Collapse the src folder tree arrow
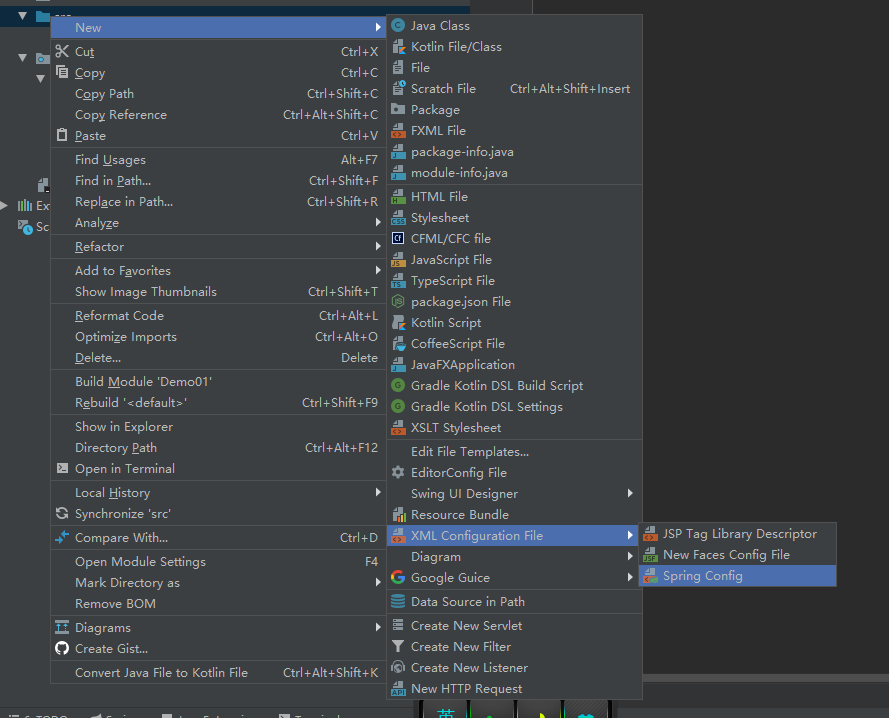This screenshot has width=889, height=718. pos(22,16)
